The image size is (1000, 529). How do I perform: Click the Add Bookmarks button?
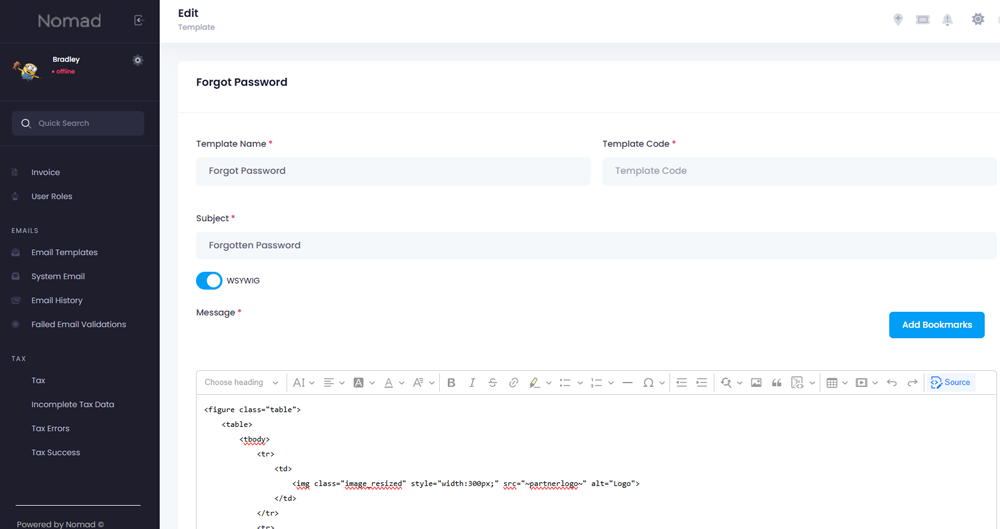[x=936, y=325]
